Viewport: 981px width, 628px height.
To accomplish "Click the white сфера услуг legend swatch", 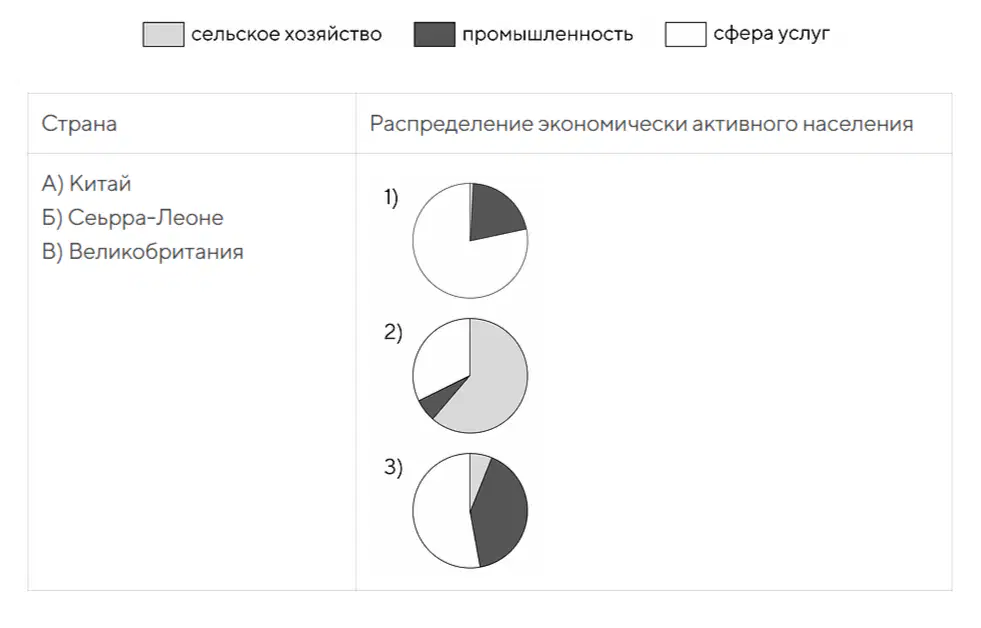I will pos(686,34).
